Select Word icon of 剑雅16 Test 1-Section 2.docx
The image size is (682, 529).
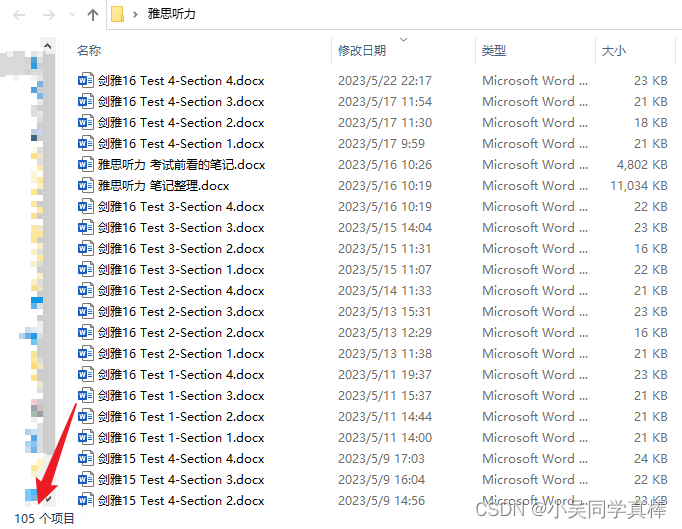pyautogui.click(x=86, y=416)
